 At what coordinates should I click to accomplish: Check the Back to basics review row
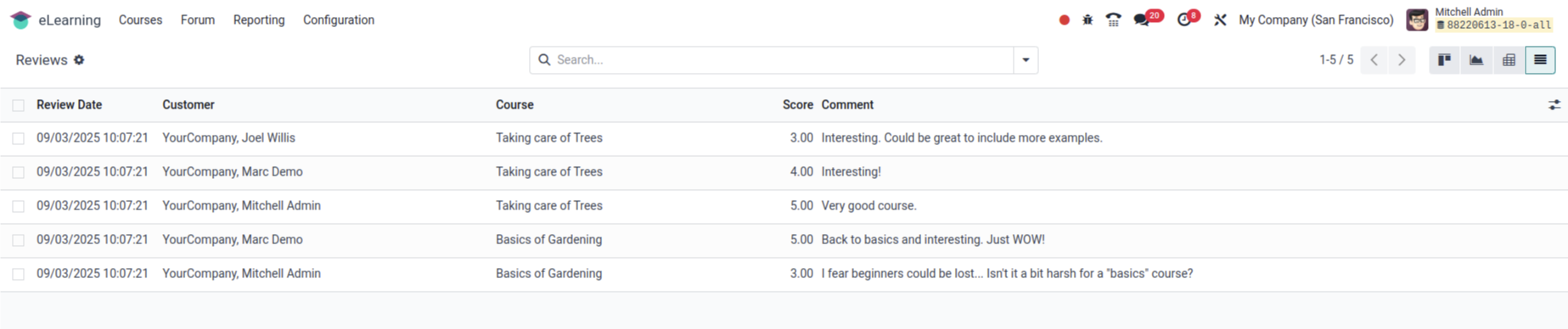(19, 240)
